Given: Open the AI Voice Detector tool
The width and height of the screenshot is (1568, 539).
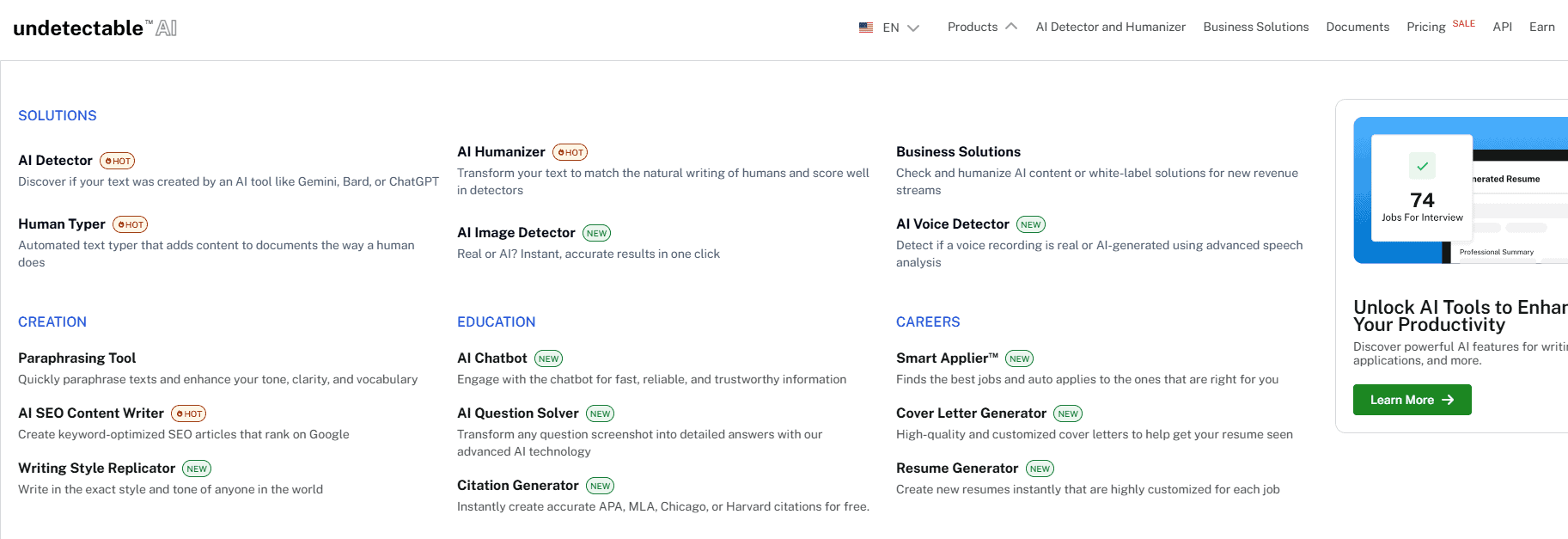Looking at the screenshot, I should (x=952, y=224).
